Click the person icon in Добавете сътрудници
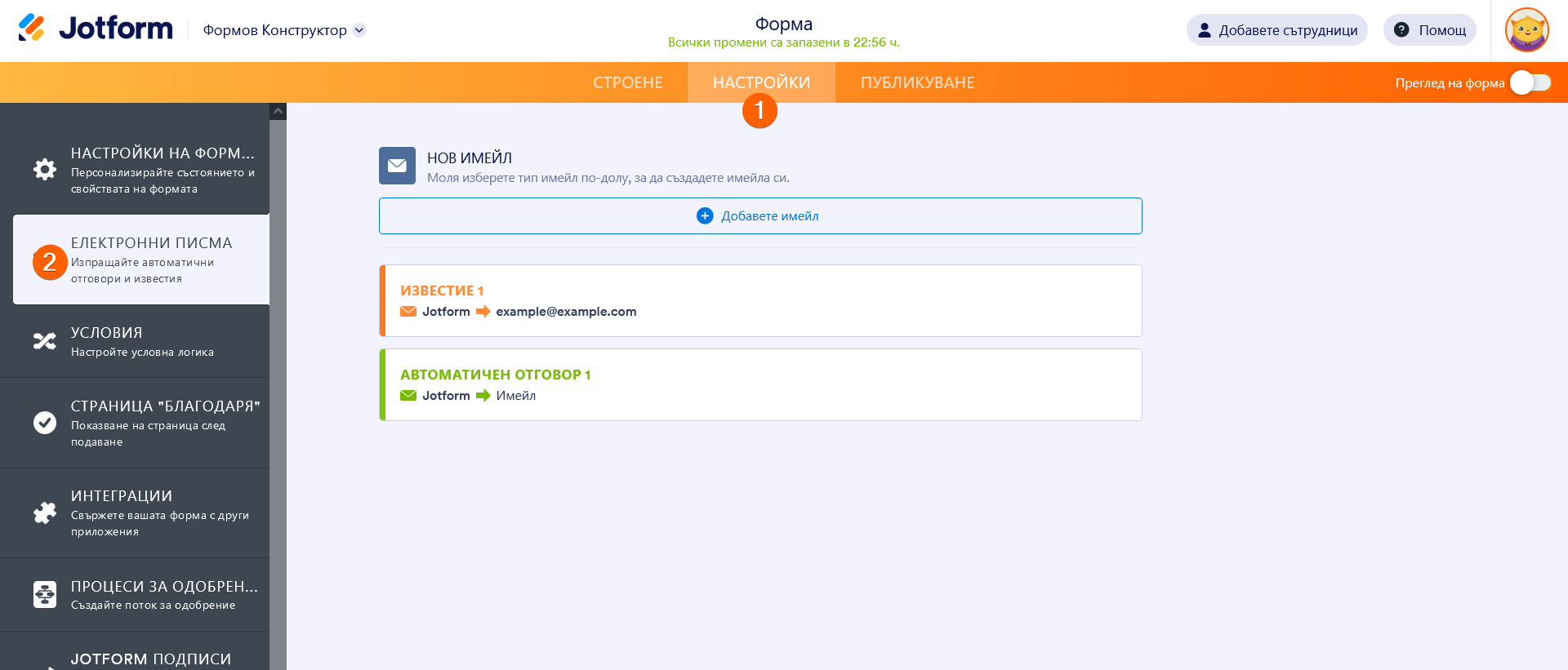 1204,30
